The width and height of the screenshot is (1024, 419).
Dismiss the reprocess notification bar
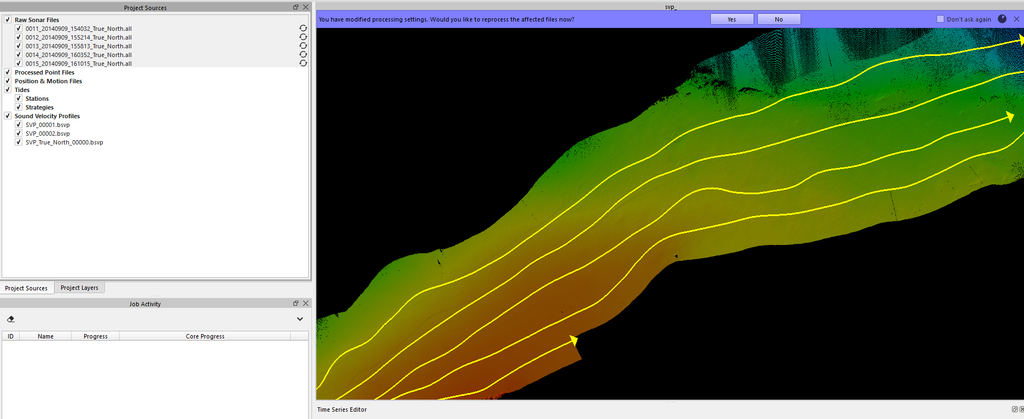tap(1016, 19)
